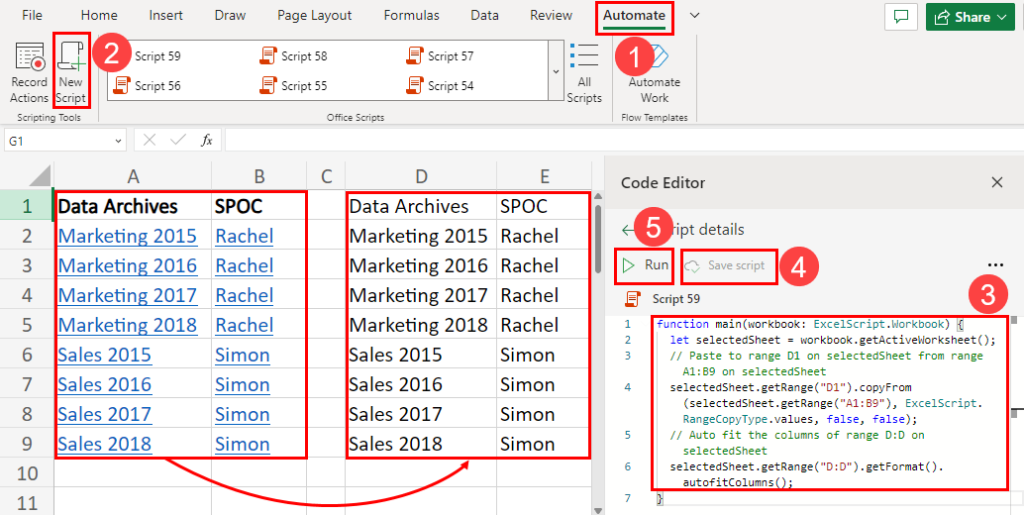
Task: Switch to the Draw tab
Action: (x=228, y=16)
